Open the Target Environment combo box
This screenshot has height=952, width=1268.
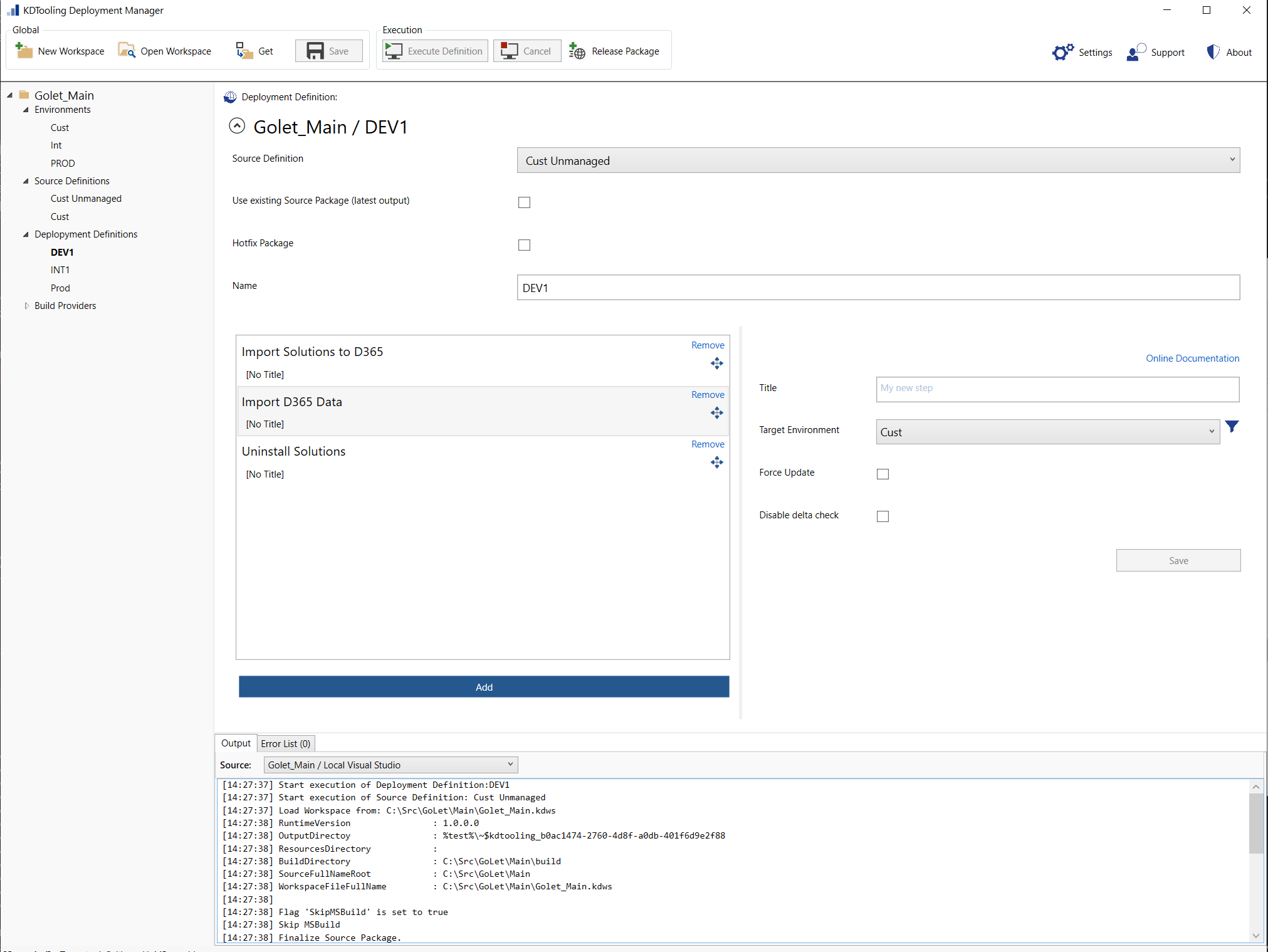pyautogui.click(x=1047, y=432)
